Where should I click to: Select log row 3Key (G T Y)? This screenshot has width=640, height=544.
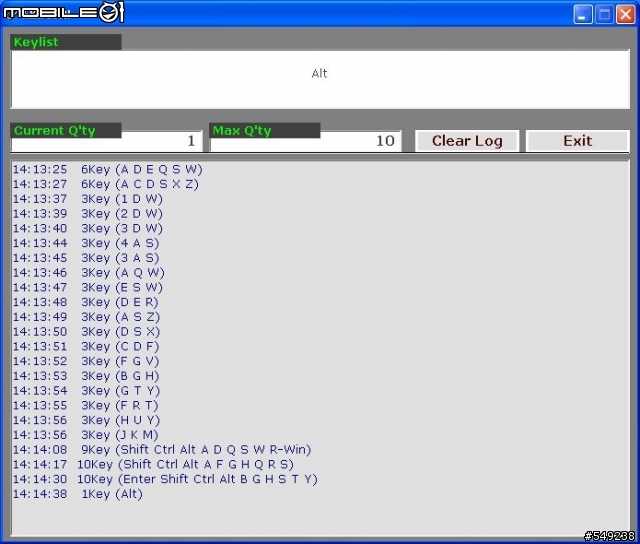tap(86, 391)
